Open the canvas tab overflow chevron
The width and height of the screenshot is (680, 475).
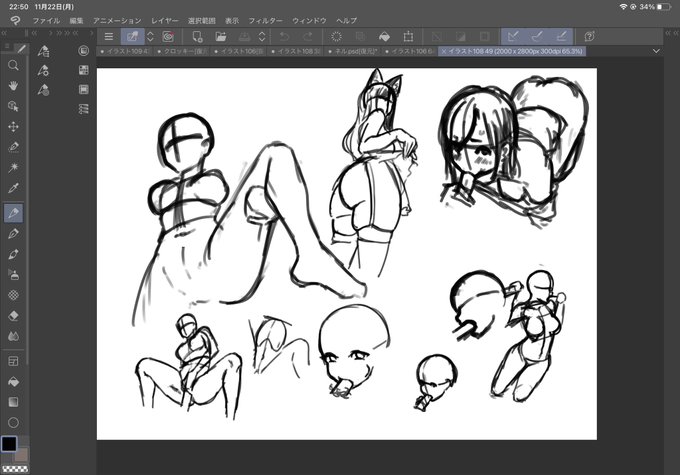(x=656, y=51)
